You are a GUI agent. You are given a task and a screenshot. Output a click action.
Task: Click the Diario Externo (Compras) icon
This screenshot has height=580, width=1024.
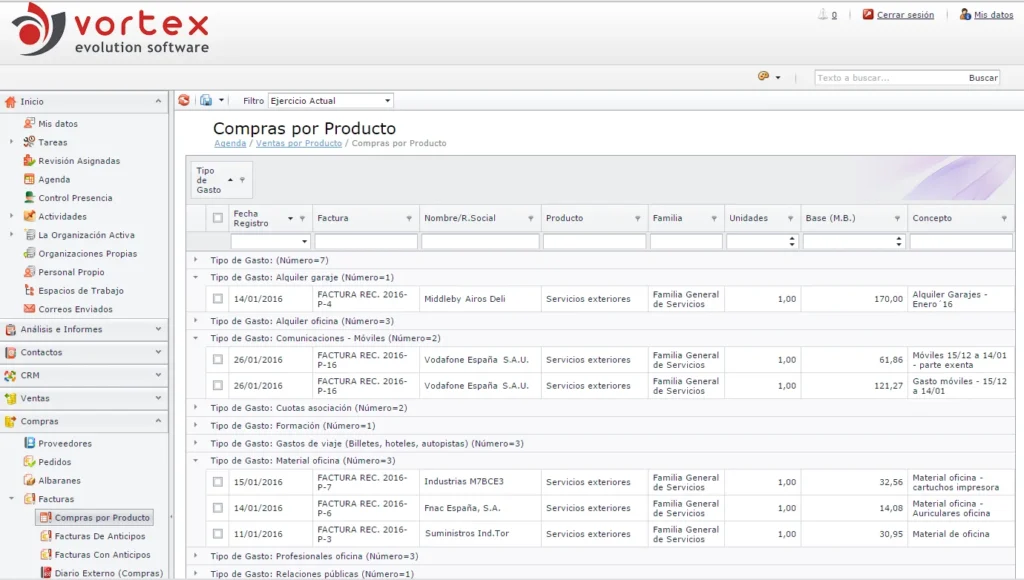46,573
